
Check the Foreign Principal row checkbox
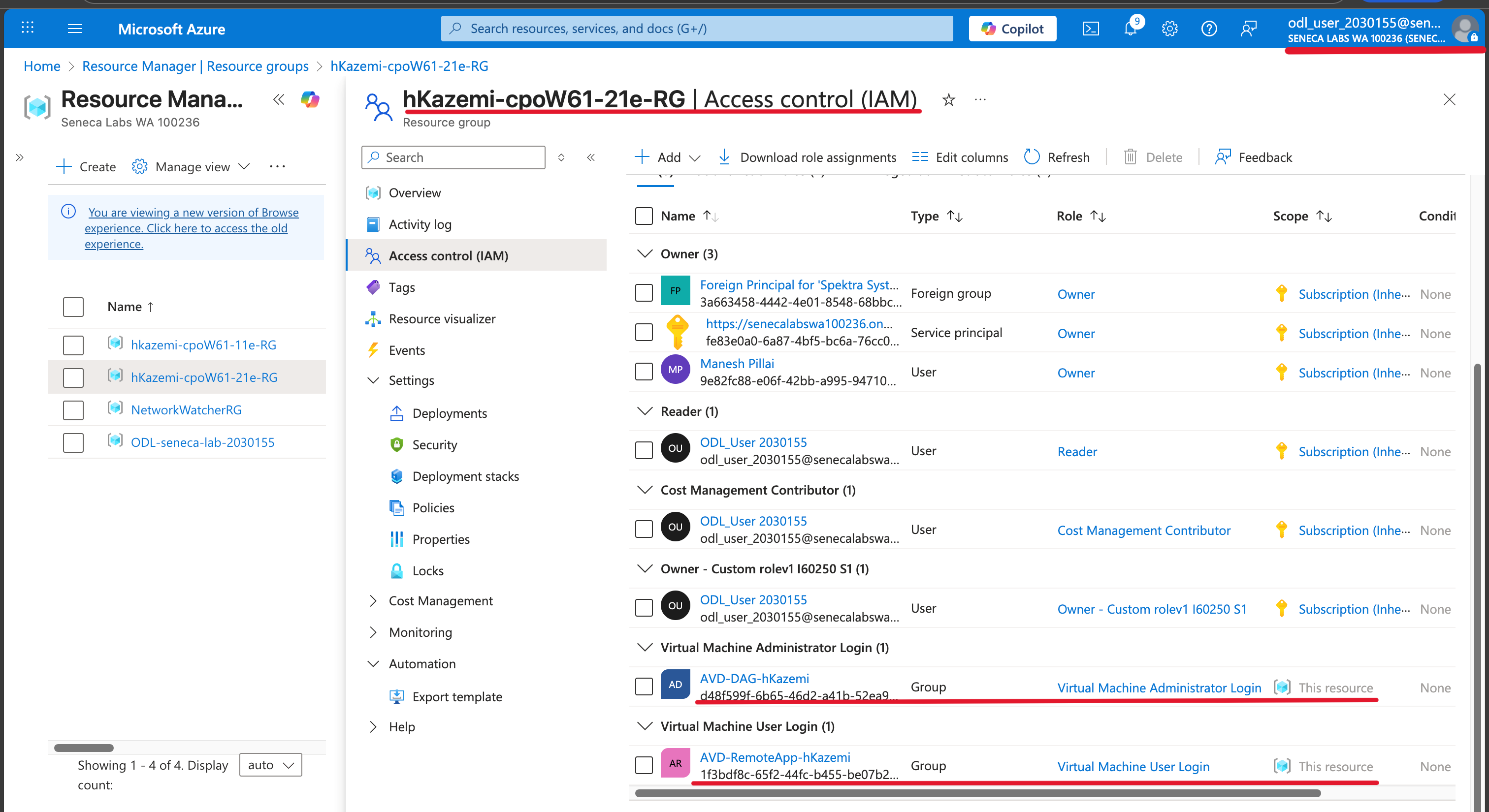pos(644,293)
